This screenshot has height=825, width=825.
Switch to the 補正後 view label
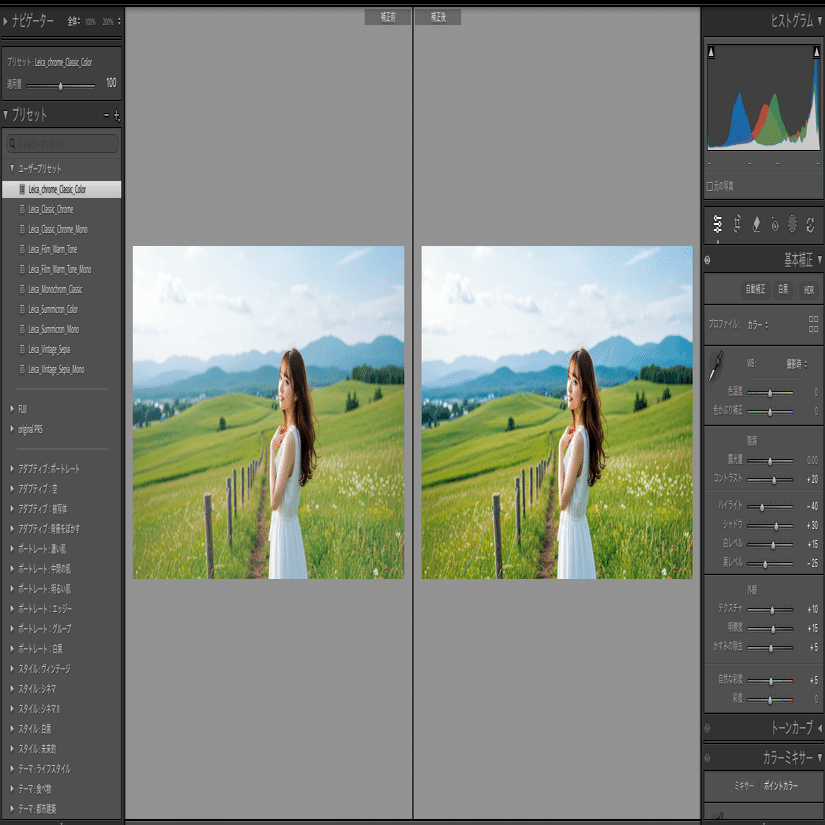[438, 17]
